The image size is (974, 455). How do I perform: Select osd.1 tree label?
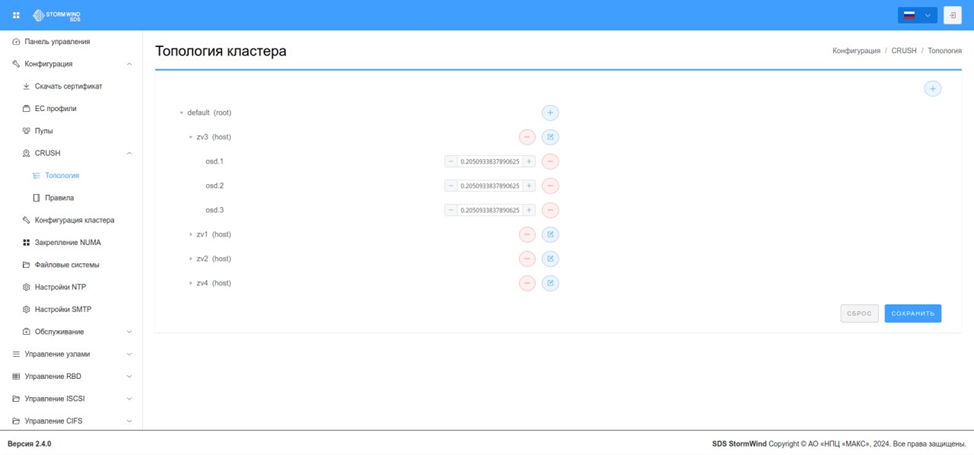pos(214,162)
